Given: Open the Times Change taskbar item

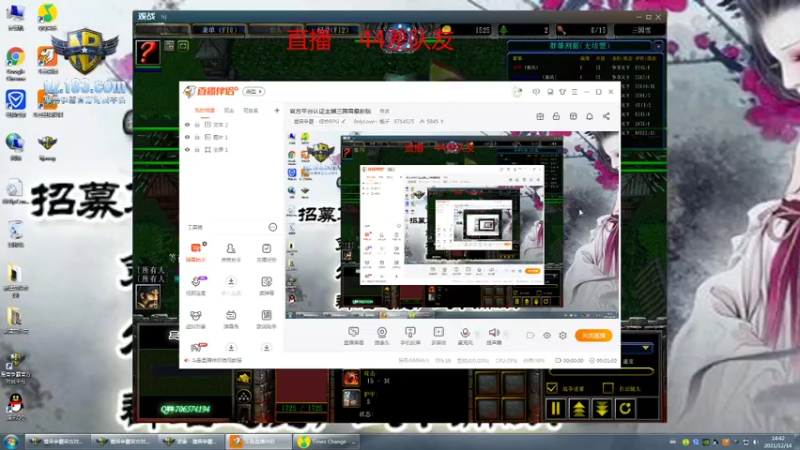Looking at the screenshot, I should pyautogui.click(x=327, y=441).
